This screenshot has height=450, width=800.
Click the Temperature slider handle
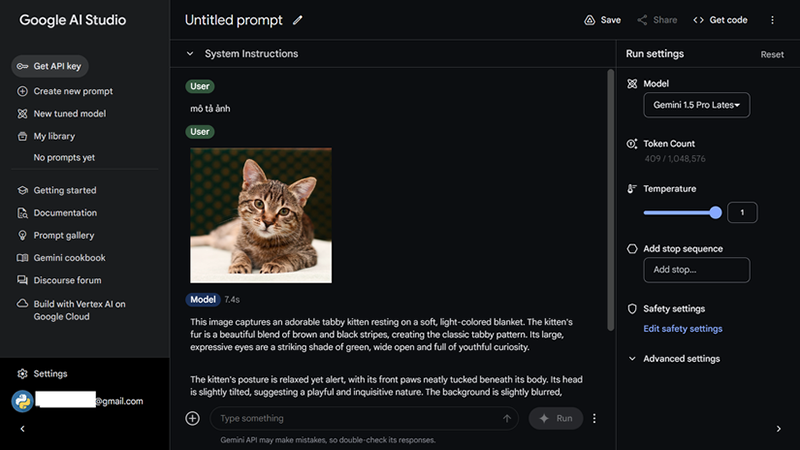(715, 212)
